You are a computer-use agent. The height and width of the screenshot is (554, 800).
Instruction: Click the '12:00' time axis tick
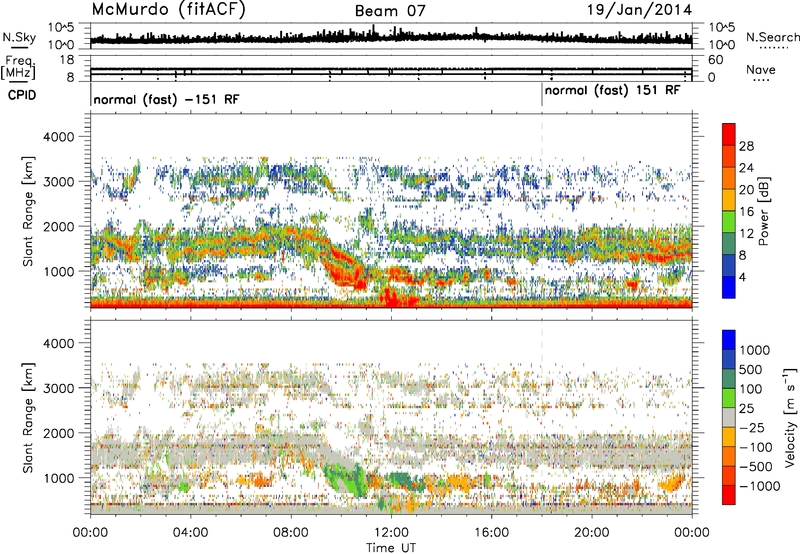point(391,533)
